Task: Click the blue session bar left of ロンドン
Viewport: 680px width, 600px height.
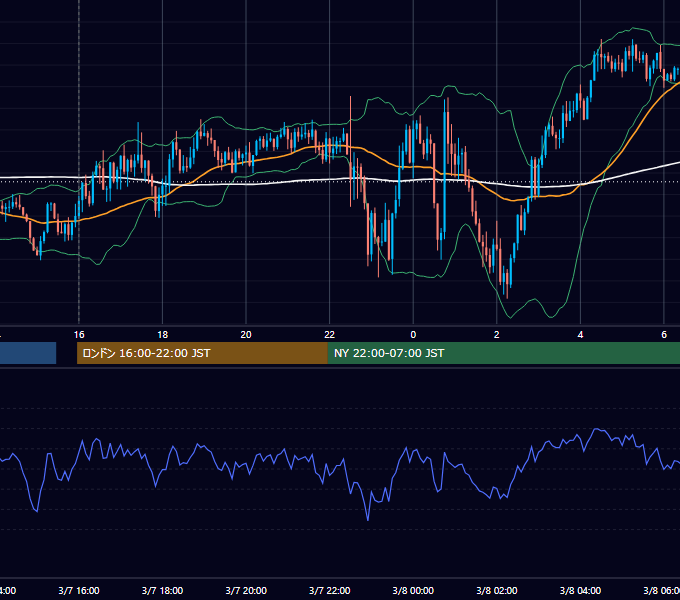Action: tap(28, 353)
